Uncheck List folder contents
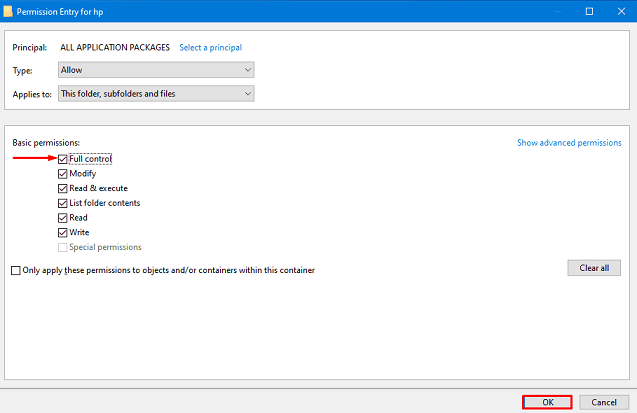637x413 pixels. click(63, 203)
